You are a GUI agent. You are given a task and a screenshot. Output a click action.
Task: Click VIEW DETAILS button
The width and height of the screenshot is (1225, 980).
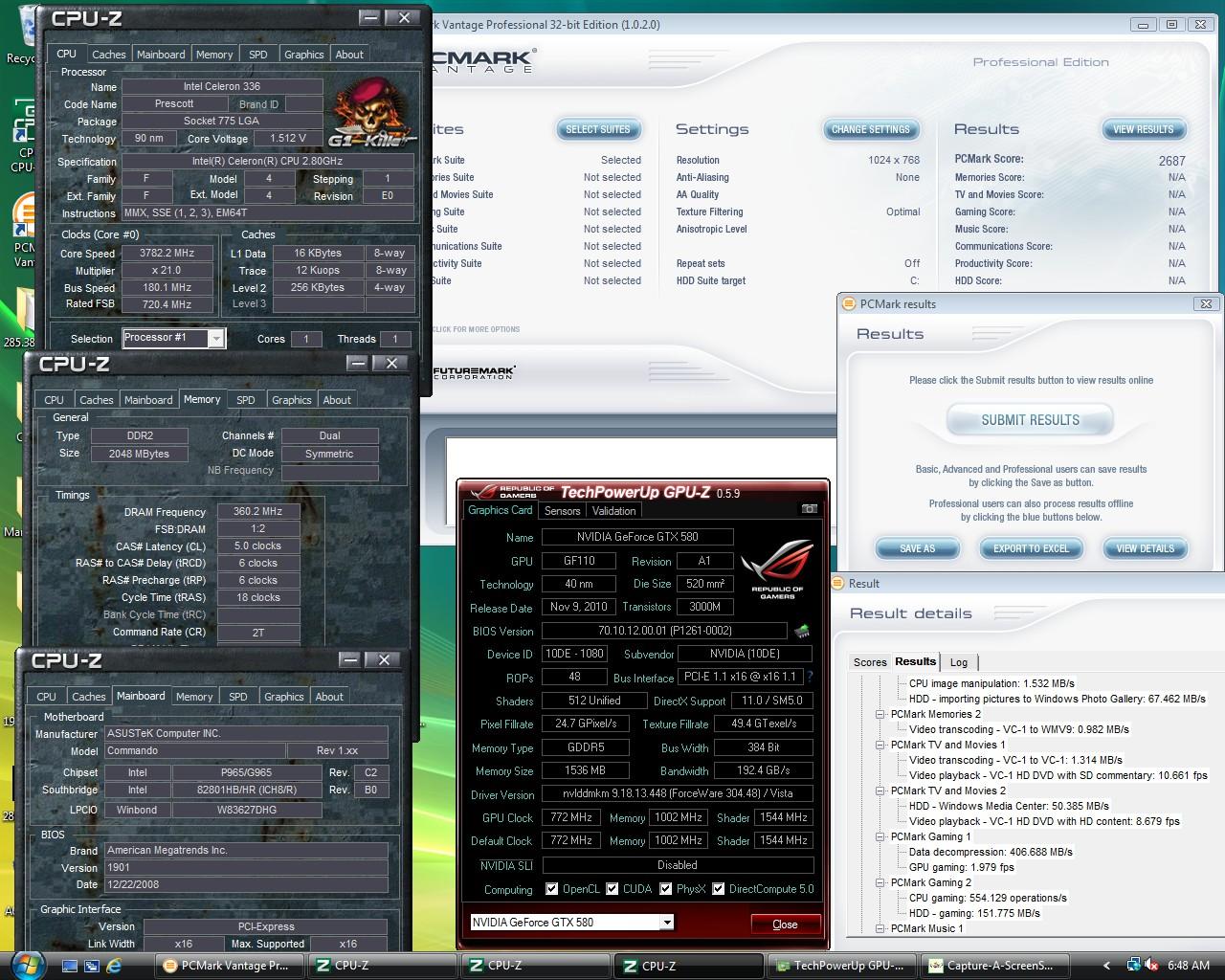tap(1145, 548)
